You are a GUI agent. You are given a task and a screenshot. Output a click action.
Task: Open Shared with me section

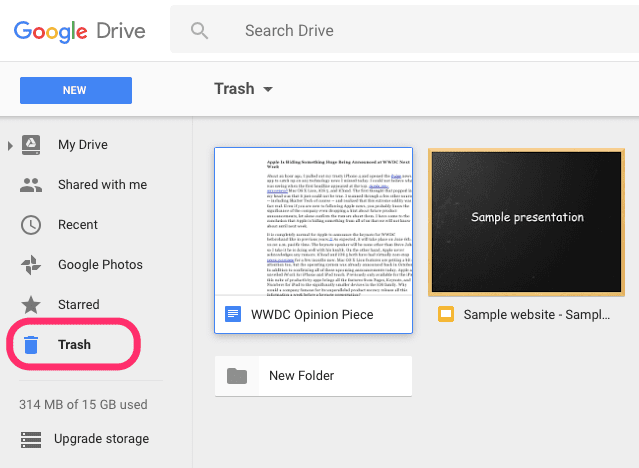(102, 185)
